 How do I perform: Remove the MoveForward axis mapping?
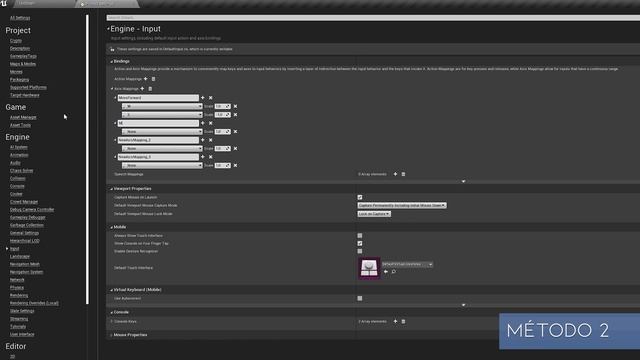[211, 98]
